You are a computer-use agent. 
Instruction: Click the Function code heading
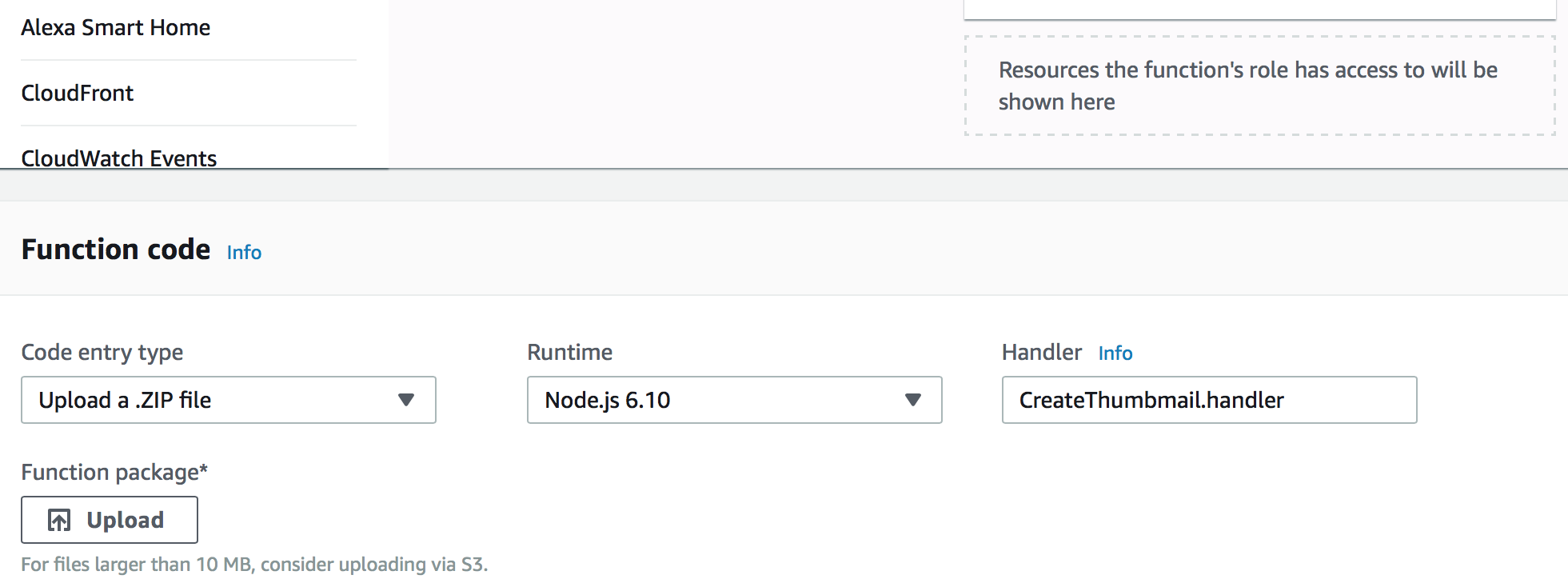[x=116, y=250]
